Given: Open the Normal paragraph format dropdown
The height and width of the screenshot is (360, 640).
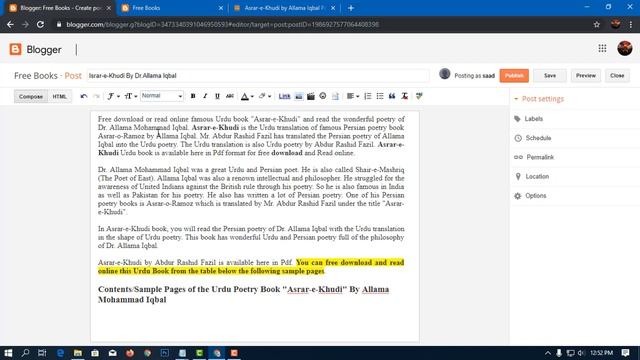Looking at the screenshot, I should tap(162, 96).
